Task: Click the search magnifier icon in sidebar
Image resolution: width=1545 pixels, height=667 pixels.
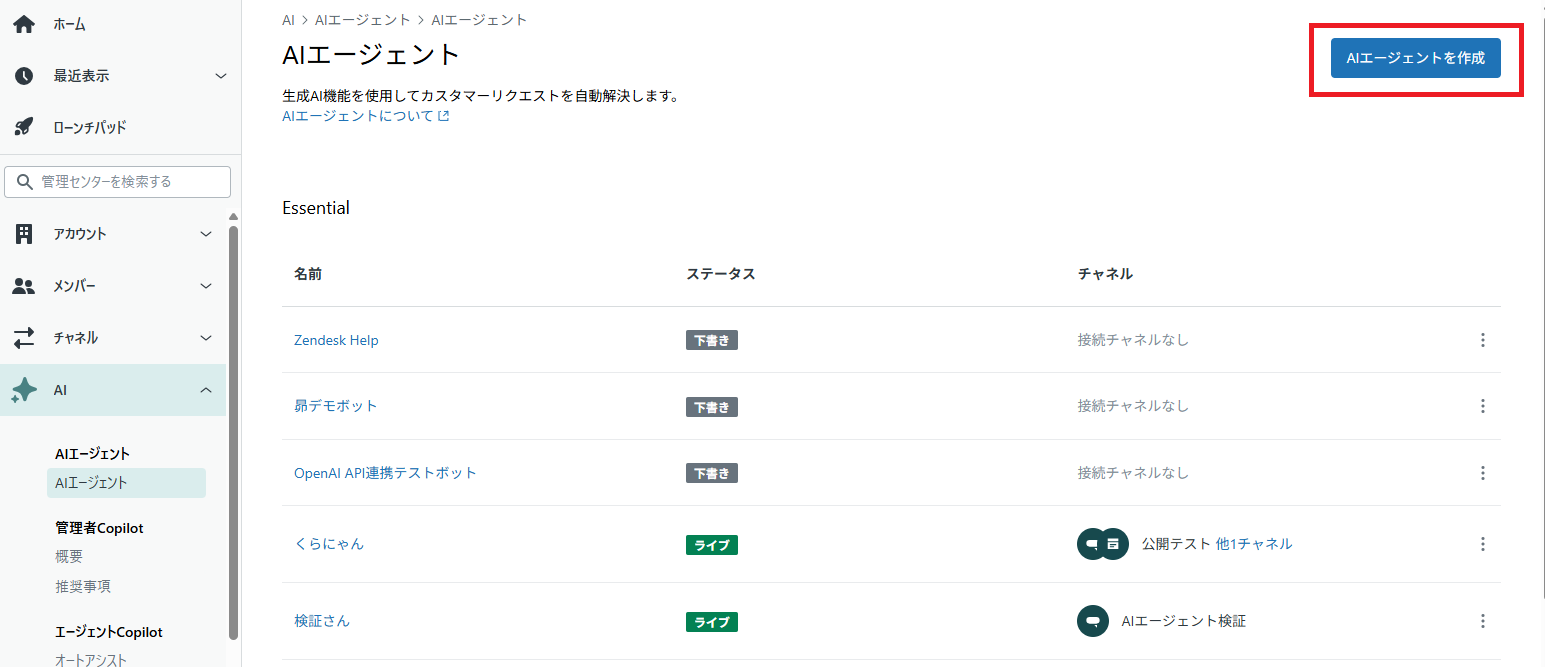Action: pyautogui.click(x=25, y=181)
